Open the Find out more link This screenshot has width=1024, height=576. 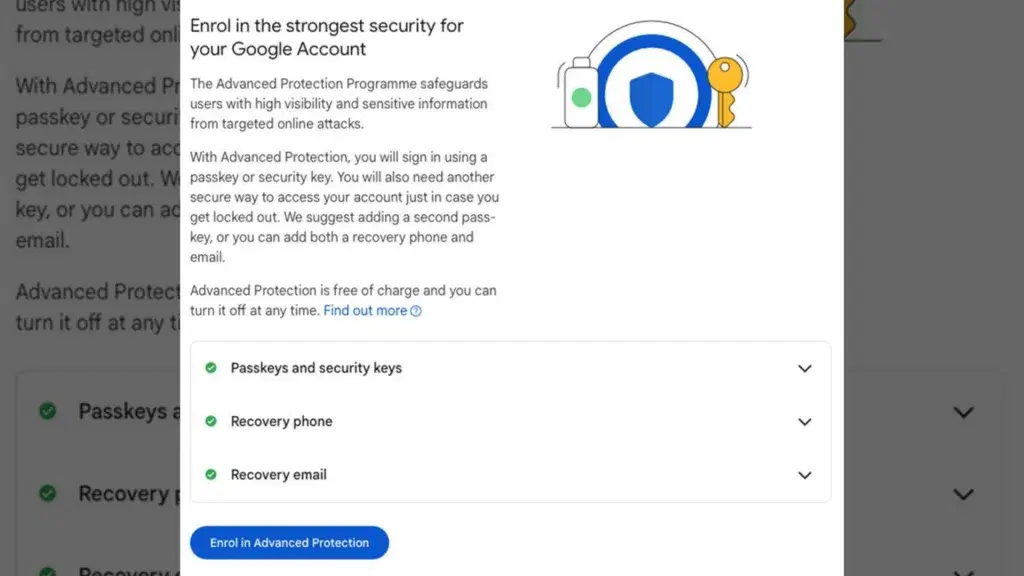(365, 311)
